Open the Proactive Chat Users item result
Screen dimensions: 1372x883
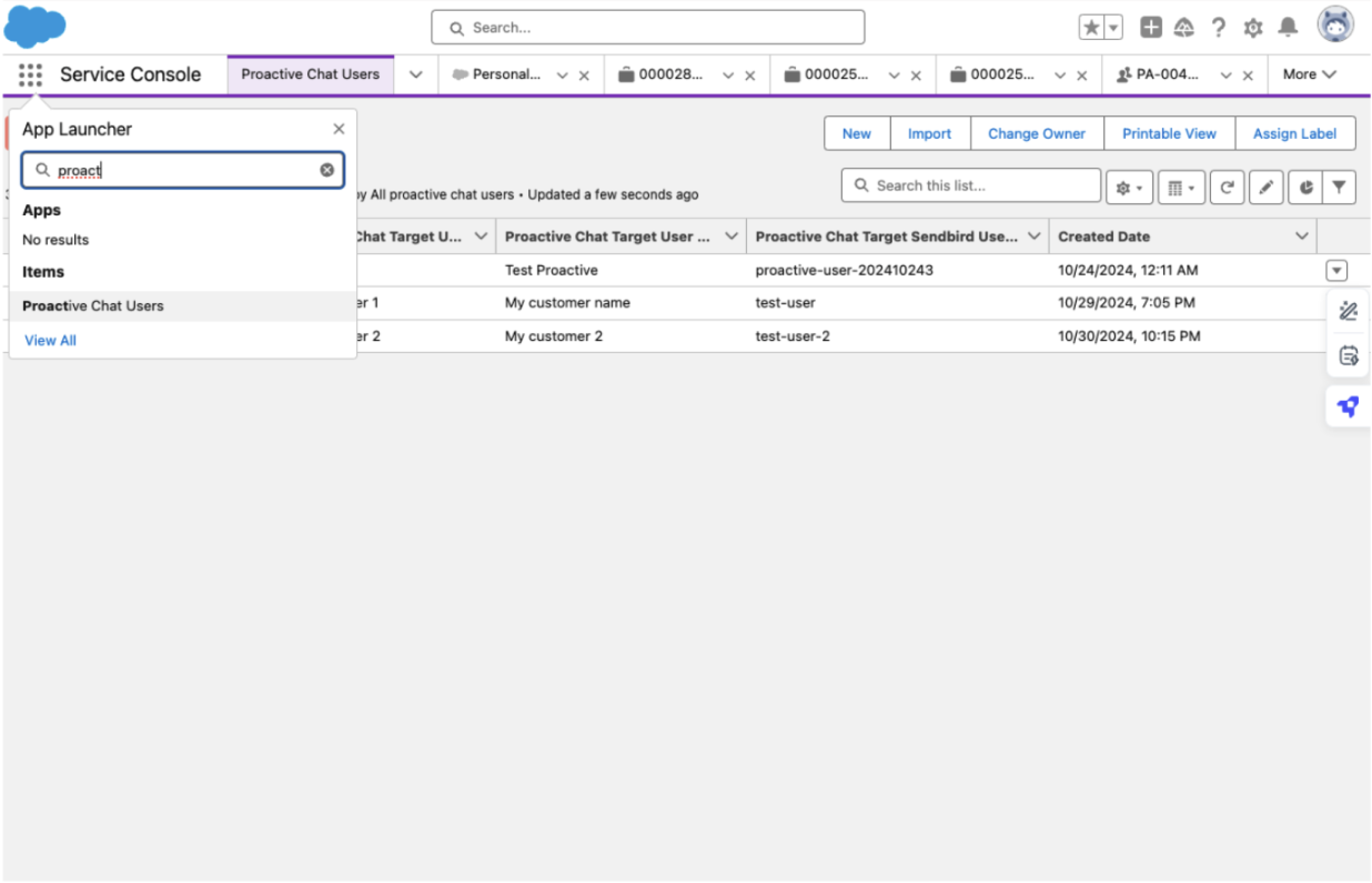tap(182, 306)
